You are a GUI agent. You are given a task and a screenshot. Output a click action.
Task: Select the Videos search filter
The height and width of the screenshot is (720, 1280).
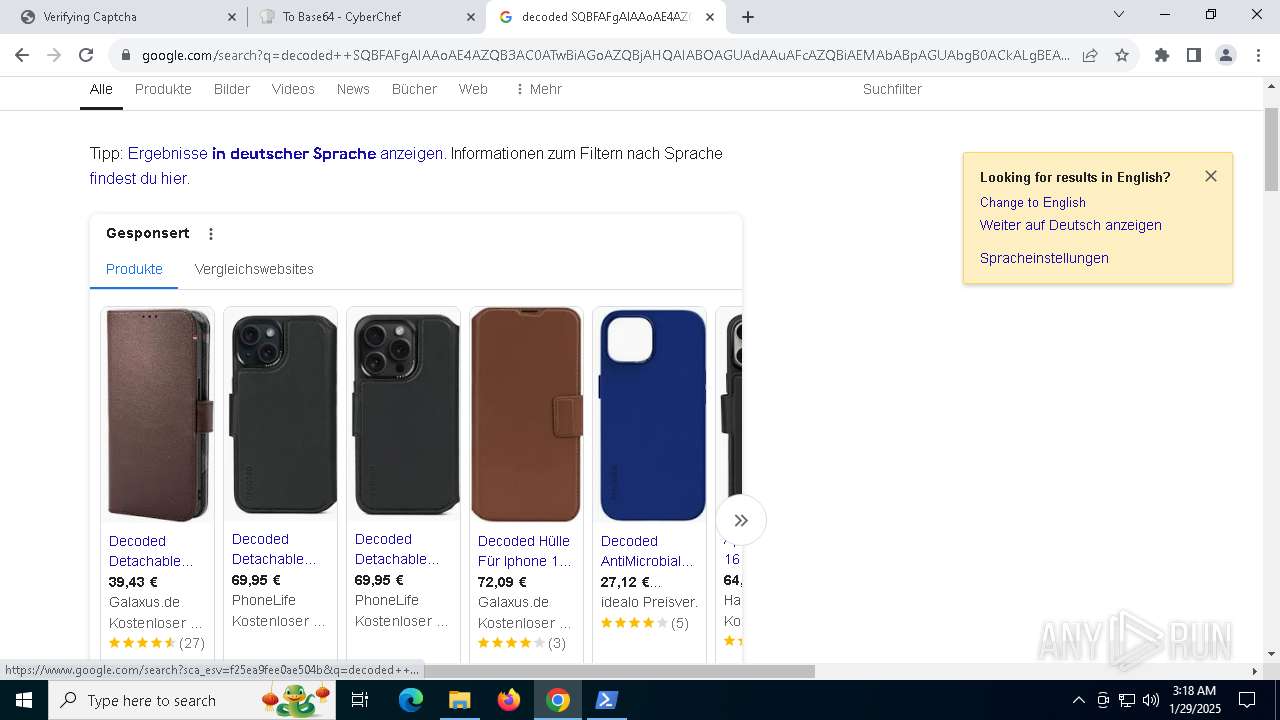(293, 89)
